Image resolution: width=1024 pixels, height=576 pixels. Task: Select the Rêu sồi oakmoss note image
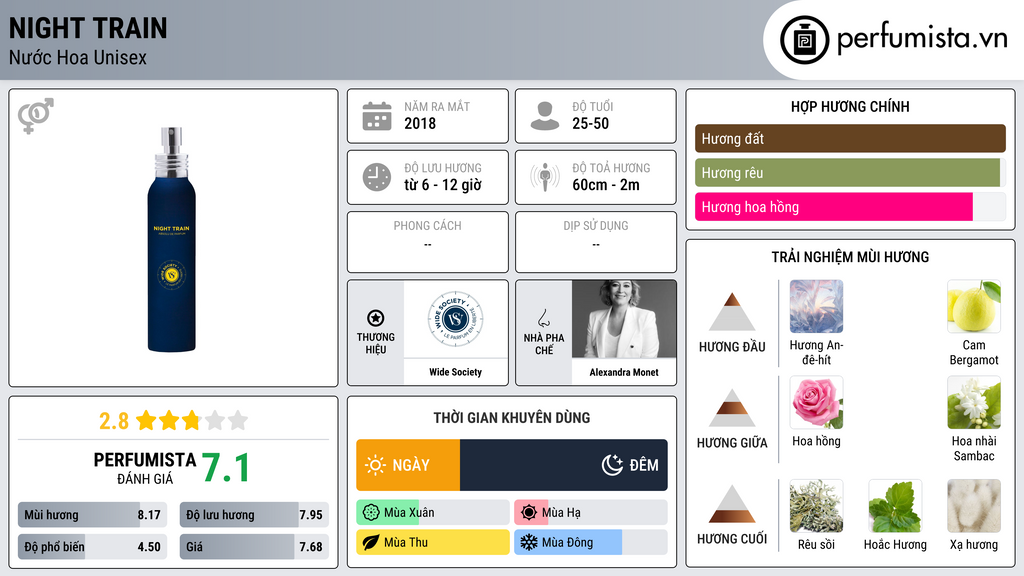[816, 506]
